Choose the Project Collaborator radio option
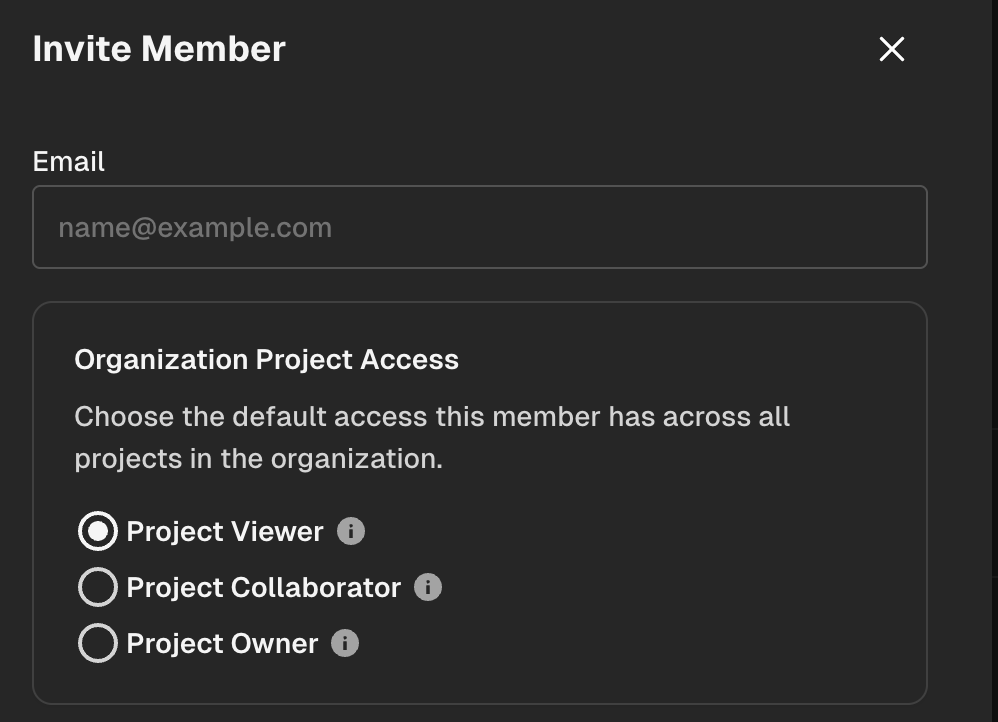This screenshot has width=998, height=722. tap(98, 587)
